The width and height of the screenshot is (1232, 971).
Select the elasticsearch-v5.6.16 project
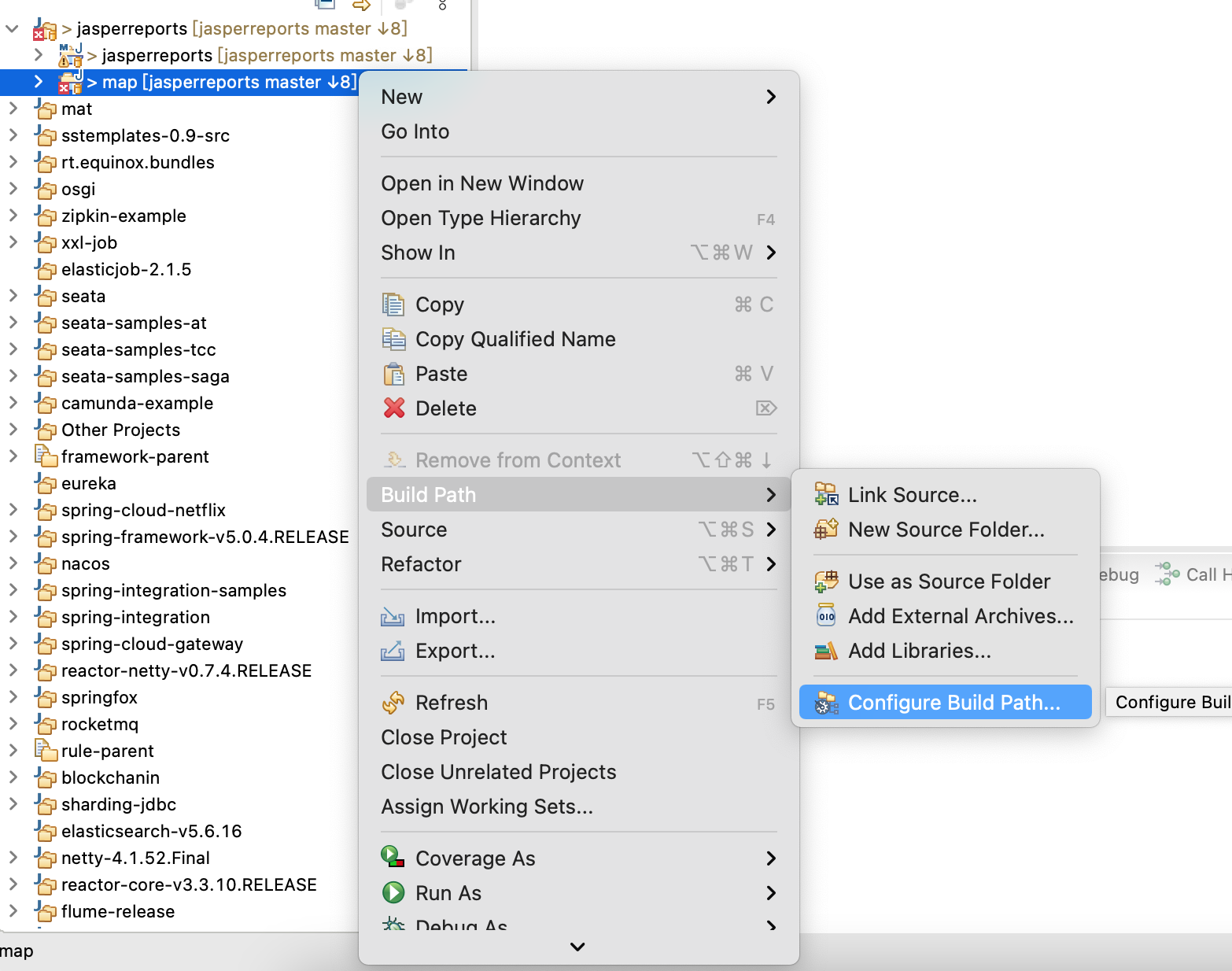coord(151,831)
